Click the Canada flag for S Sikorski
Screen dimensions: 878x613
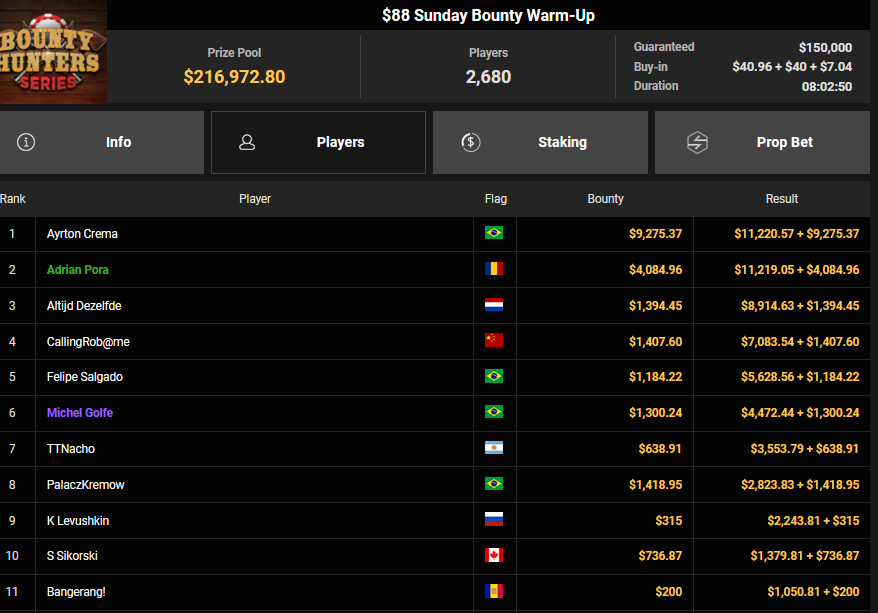coord(493,556)
